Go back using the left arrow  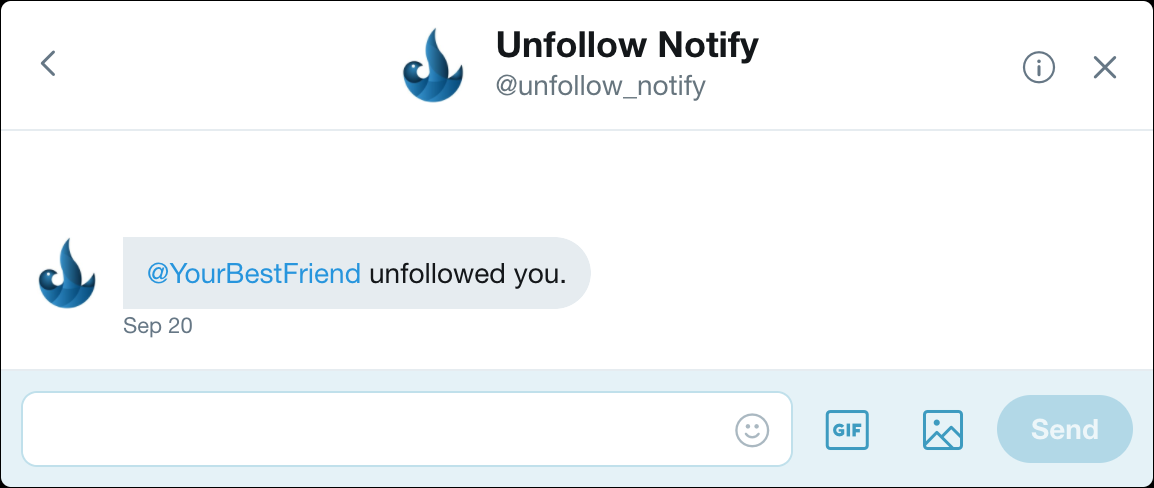(x=48, y=64)
